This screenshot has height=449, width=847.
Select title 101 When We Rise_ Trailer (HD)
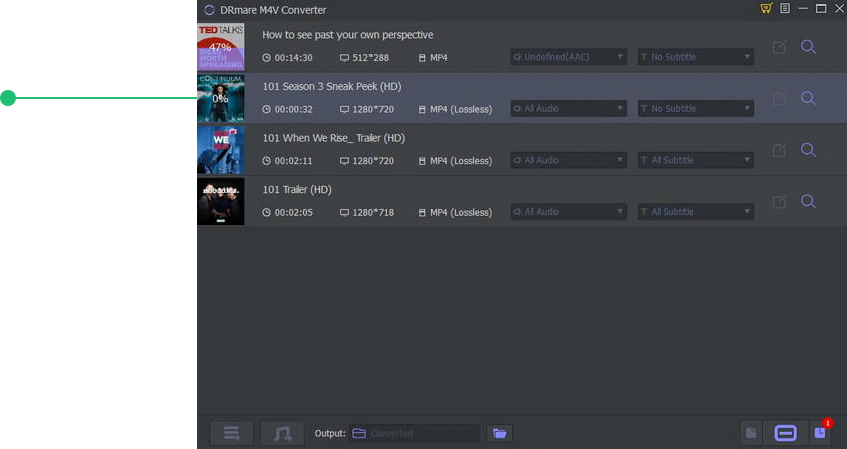pyautogui.click(x=333, y=138)
